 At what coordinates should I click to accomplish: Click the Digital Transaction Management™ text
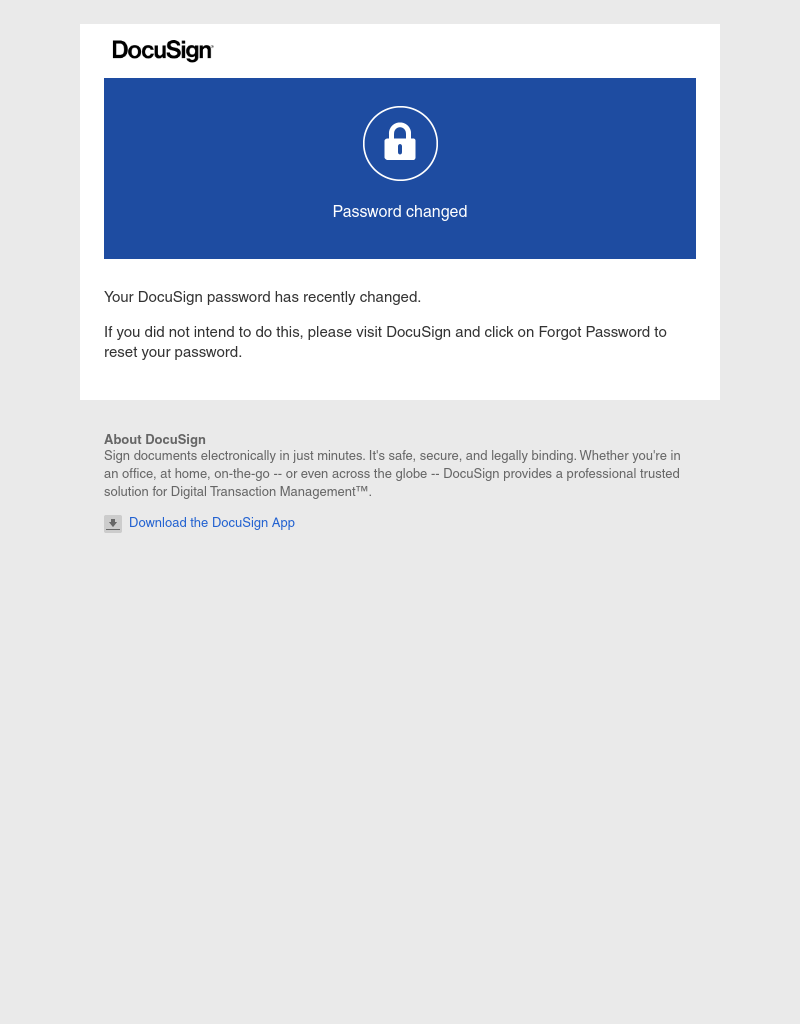coord(270,492)
